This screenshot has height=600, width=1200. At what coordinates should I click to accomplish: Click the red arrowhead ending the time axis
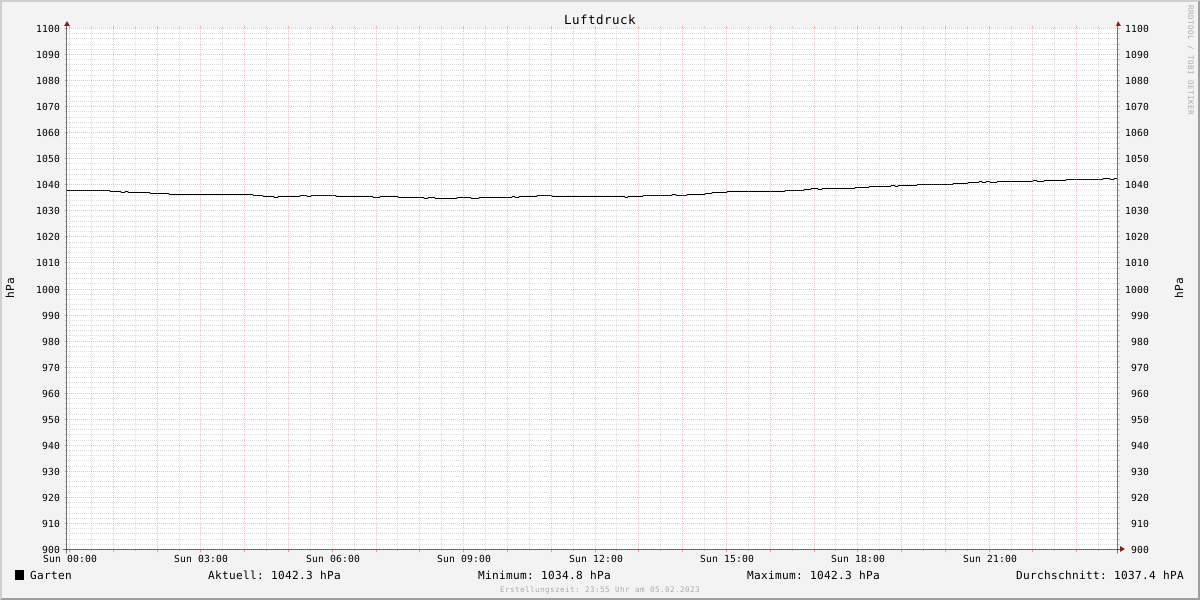click(1122, 549)
